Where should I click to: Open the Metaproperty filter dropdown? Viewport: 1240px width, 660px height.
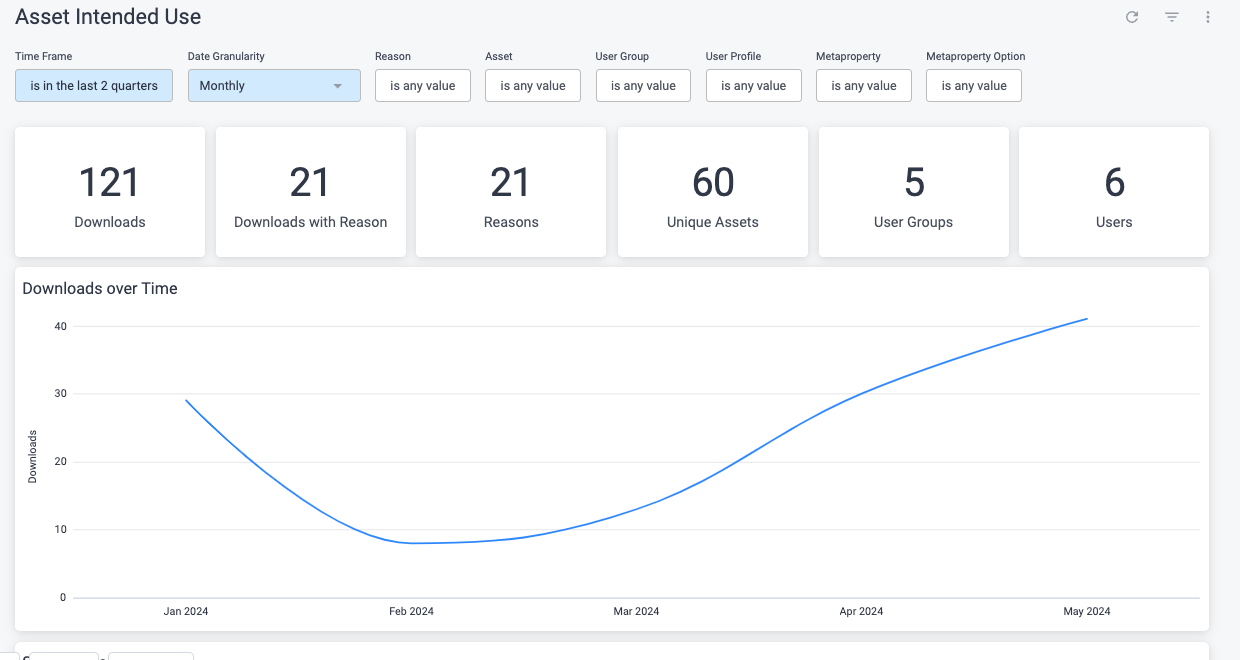pyautogui.click(x=863, y=85)
